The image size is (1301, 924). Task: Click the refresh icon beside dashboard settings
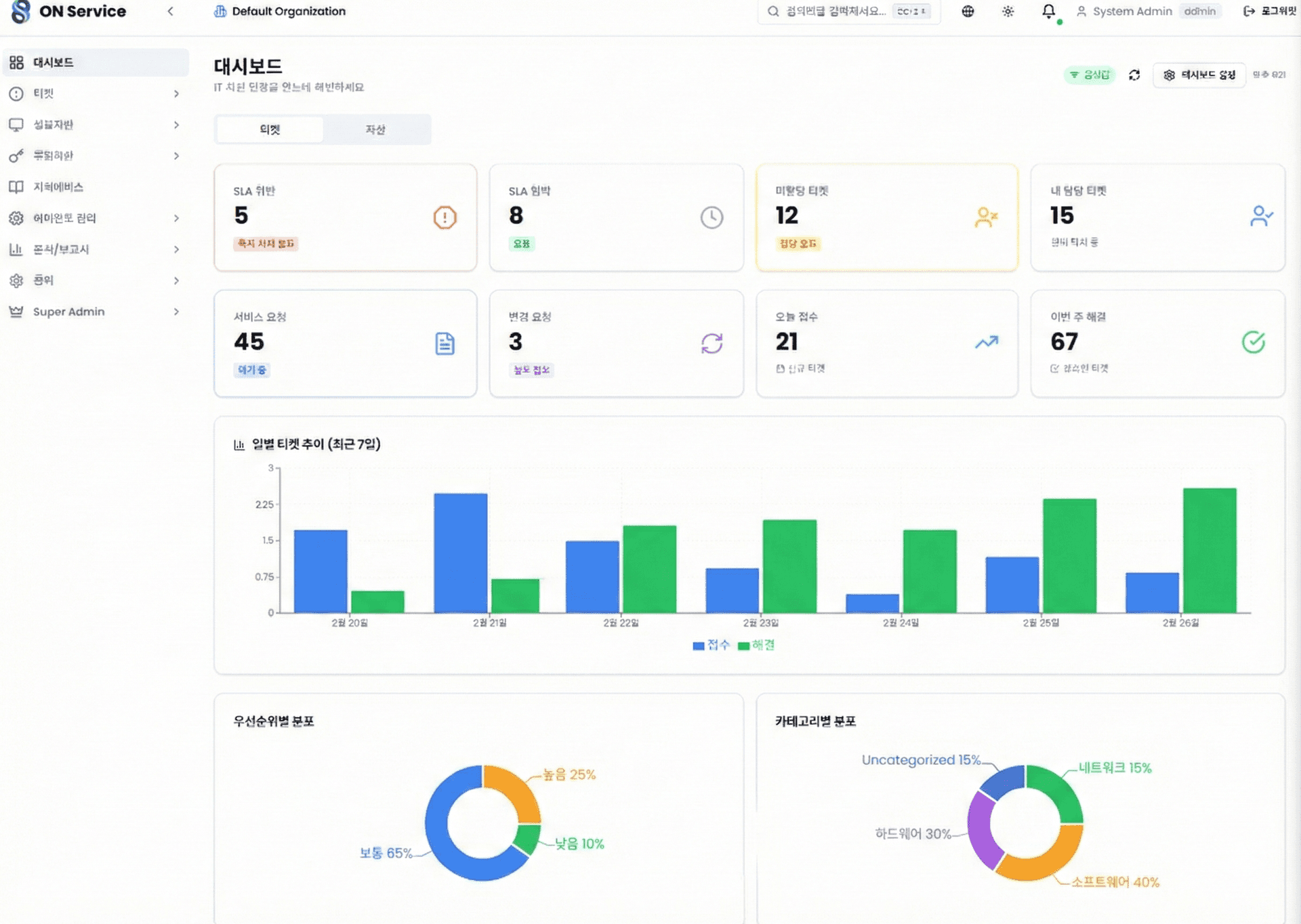click(x=1134, y=75)
